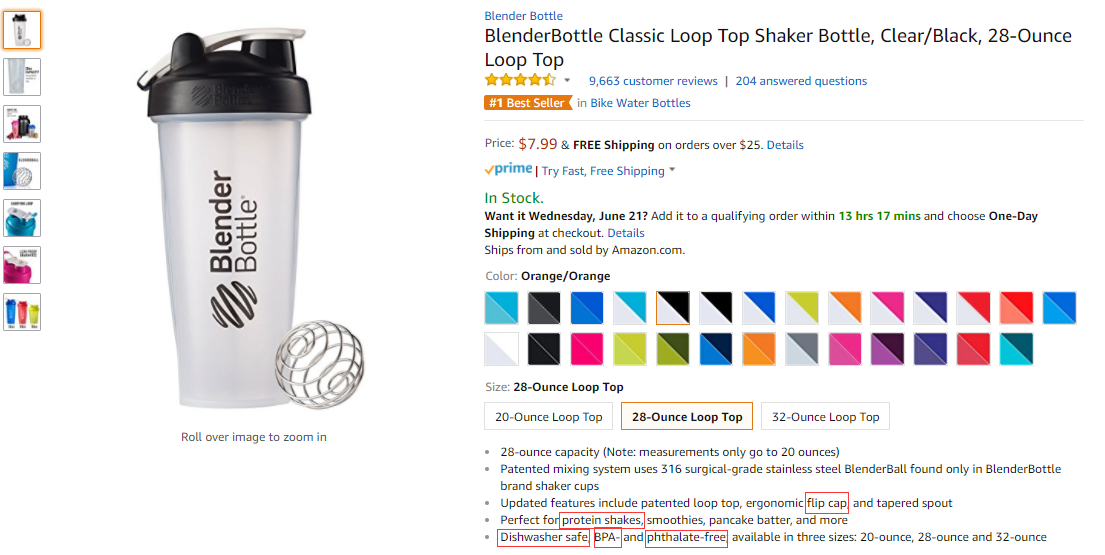This screenshot has height=555, width=1105.
Task: Pick the all-white color swatch
Action: [501, 349]
